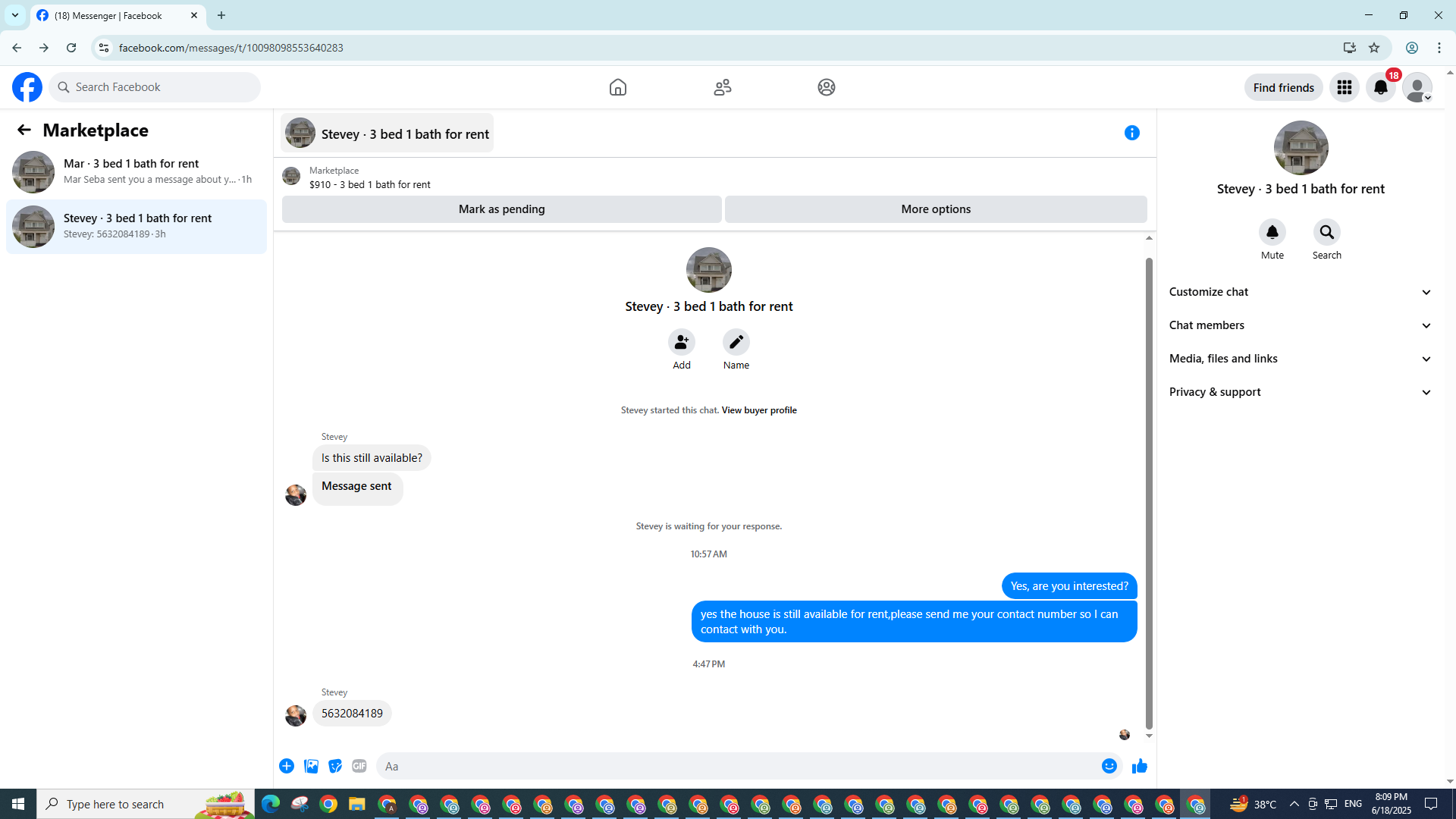Click the $910 Marketplace listing thumbnail
This screenshot has width=1456, height=819.
tap(291, 177)
